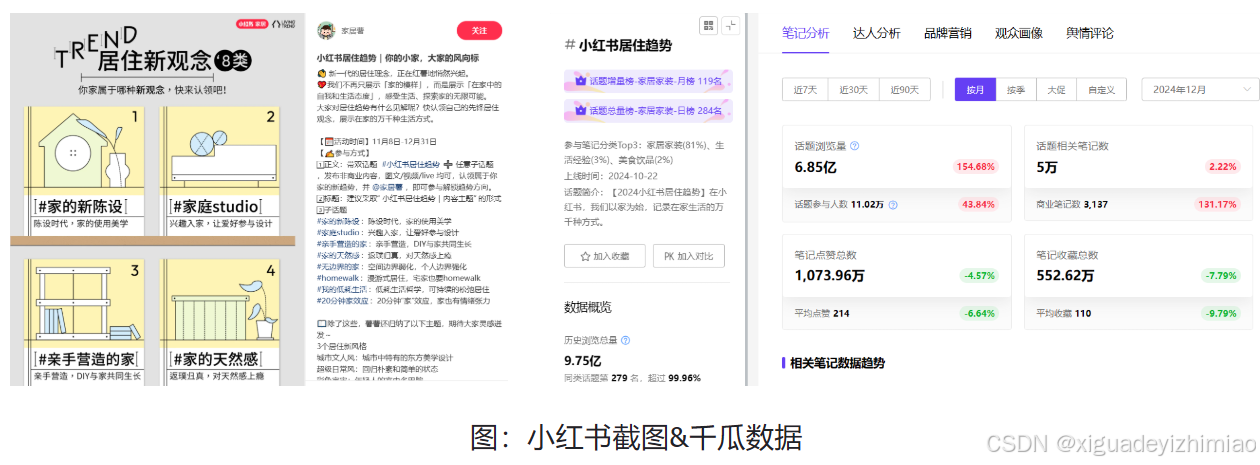Select the 大促 period option
The image size is (1260, 465).
[1056, 90]
